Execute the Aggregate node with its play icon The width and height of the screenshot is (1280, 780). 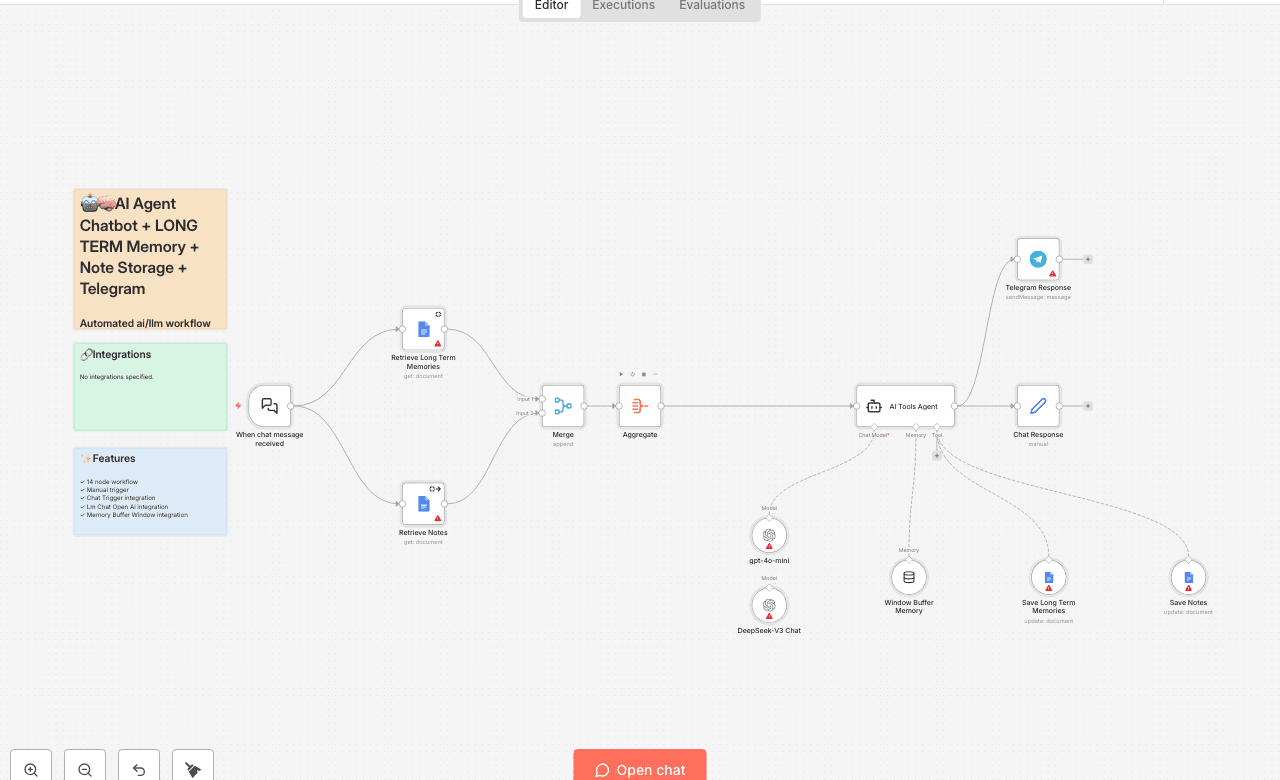(x=621, y=374)
